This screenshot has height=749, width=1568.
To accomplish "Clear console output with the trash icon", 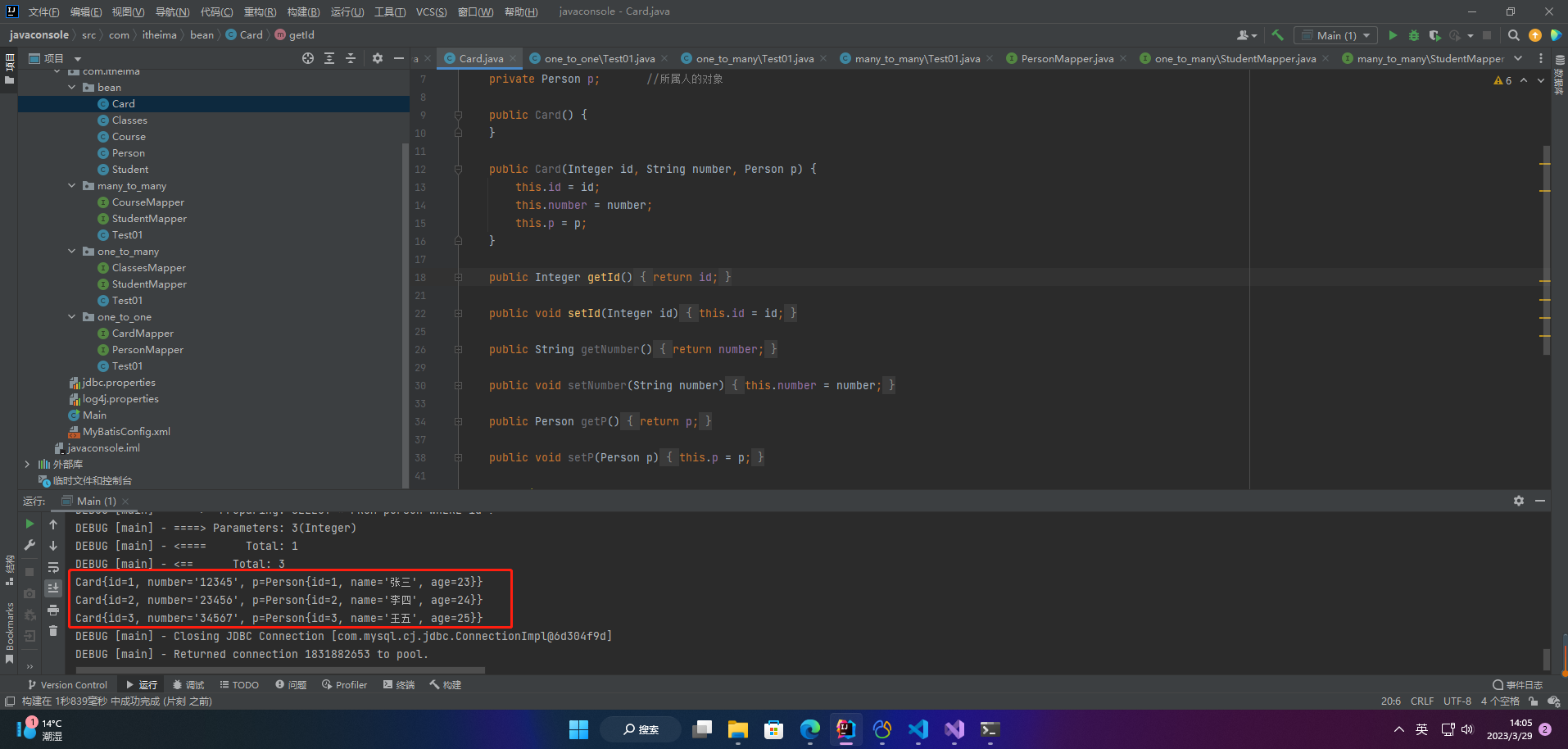I will pos(53,631).
